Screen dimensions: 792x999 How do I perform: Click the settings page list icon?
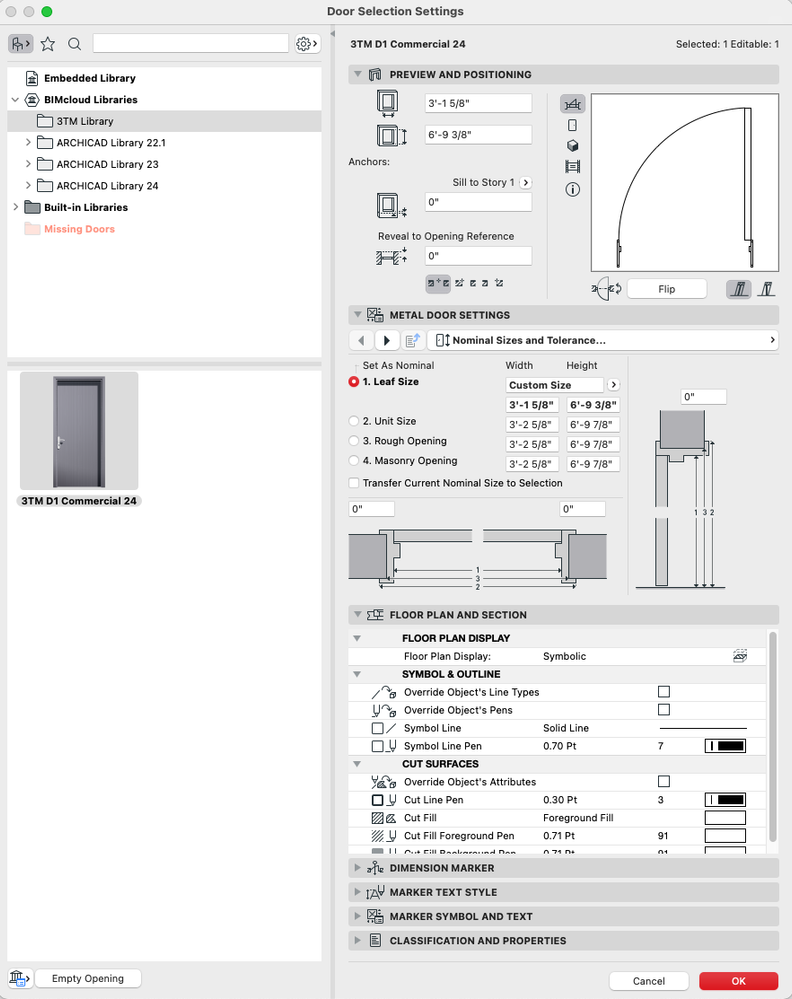(x=413, y=340)
